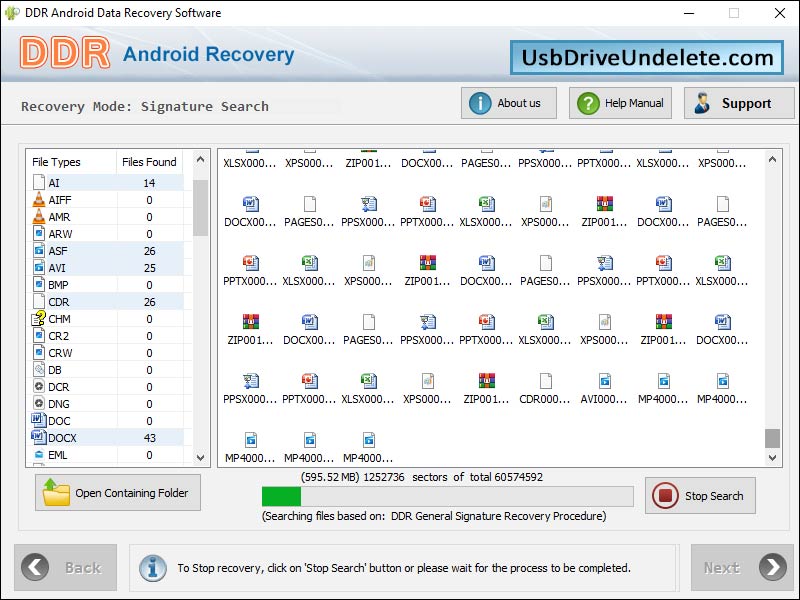Viewport: 800px width, 600px height.
Task: Click the DNG file type icon
Action: (39, 404)
